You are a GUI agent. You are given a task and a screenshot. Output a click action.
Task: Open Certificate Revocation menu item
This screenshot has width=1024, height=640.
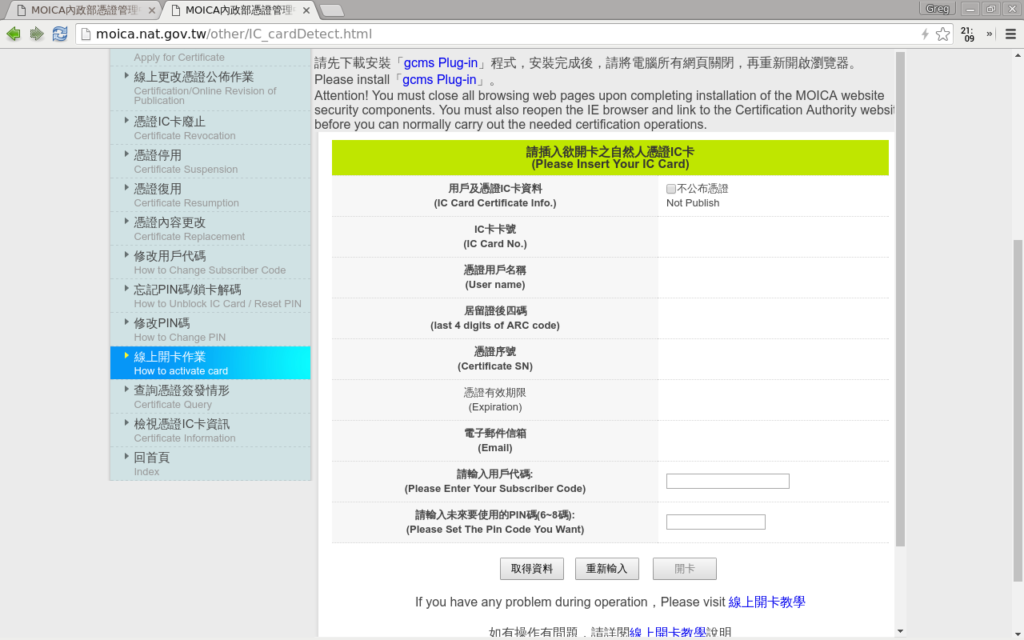pos(185,136)
